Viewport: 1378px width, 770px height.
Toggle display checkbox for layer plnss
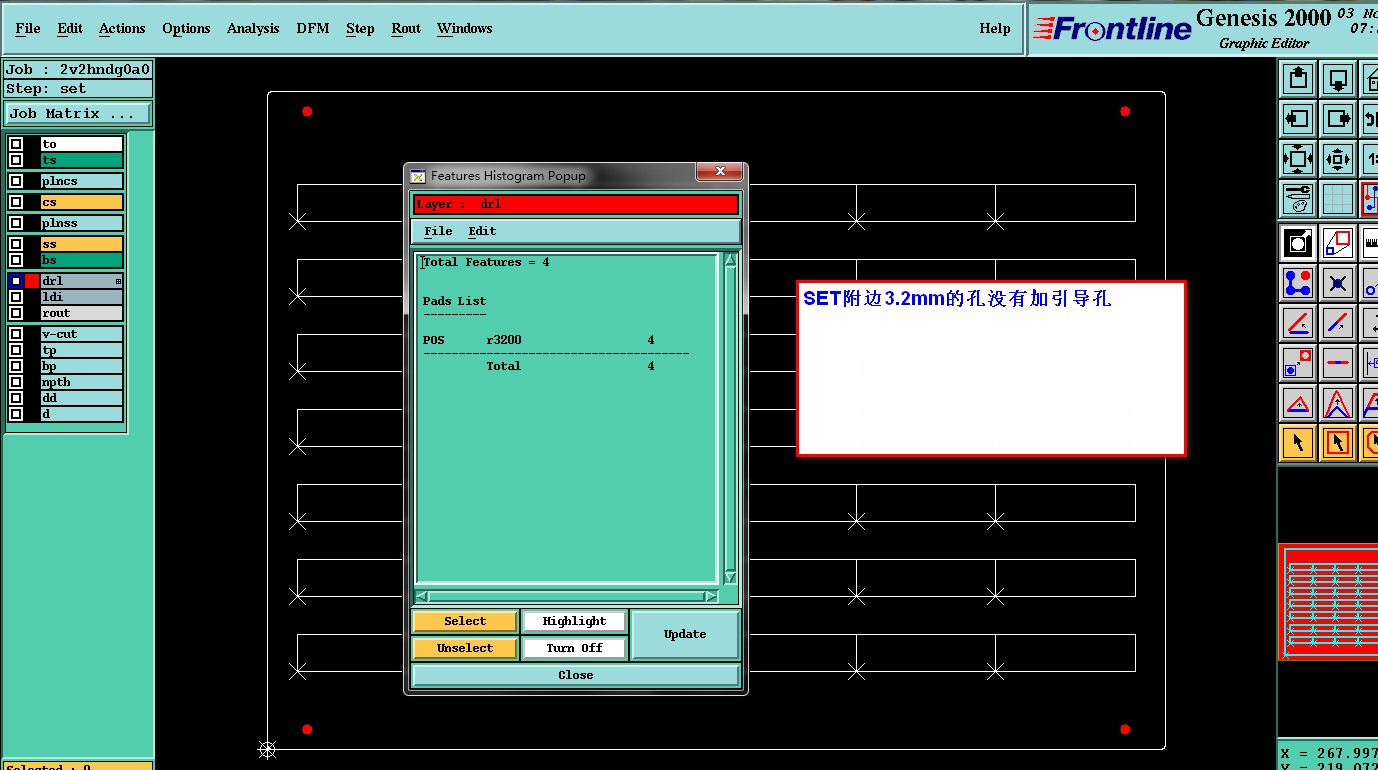click(x=16, y=223)
